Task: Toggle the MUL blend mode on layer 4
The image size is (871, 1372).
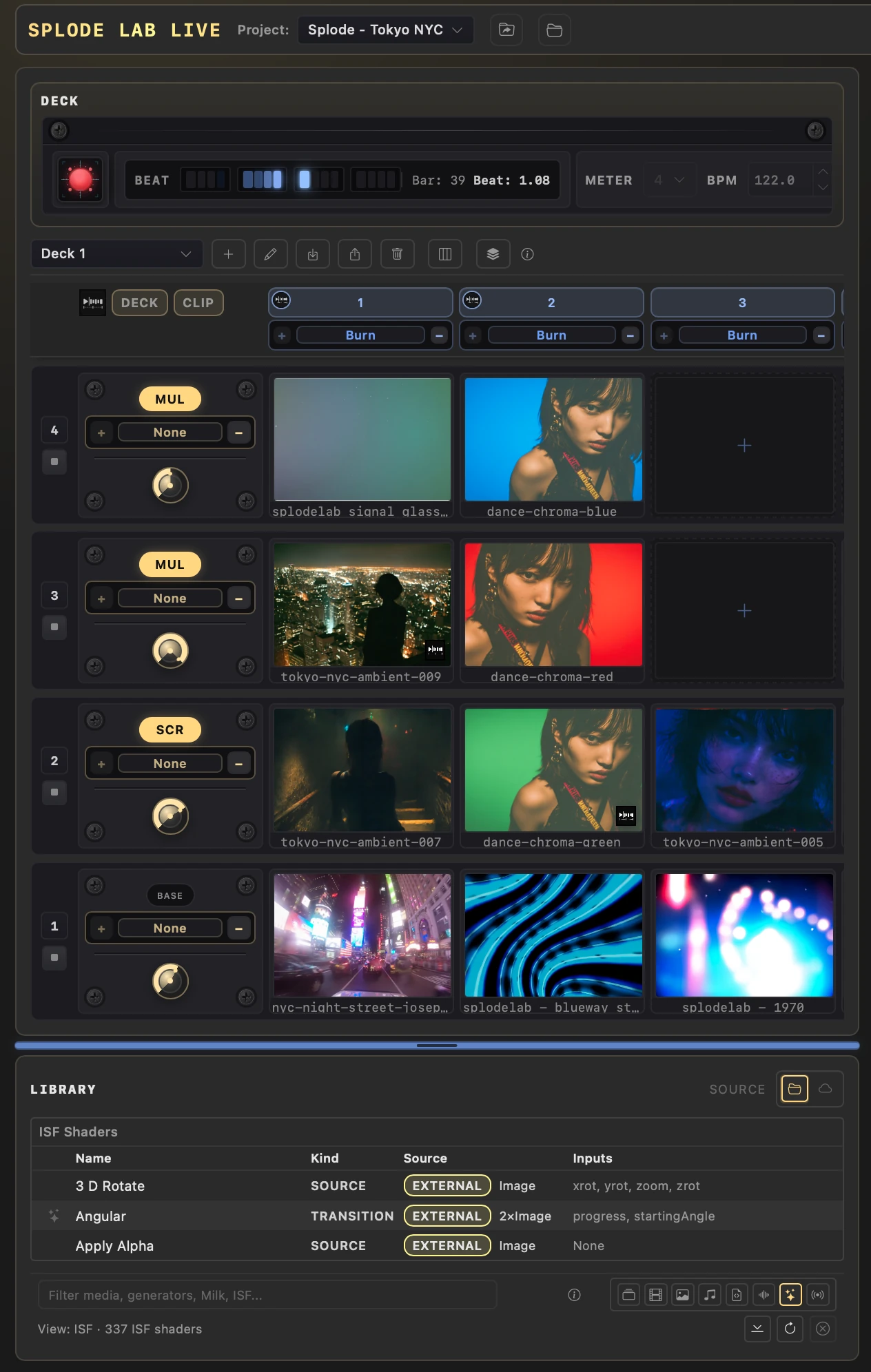Action: pyautogui.click(x=170, y=399)
